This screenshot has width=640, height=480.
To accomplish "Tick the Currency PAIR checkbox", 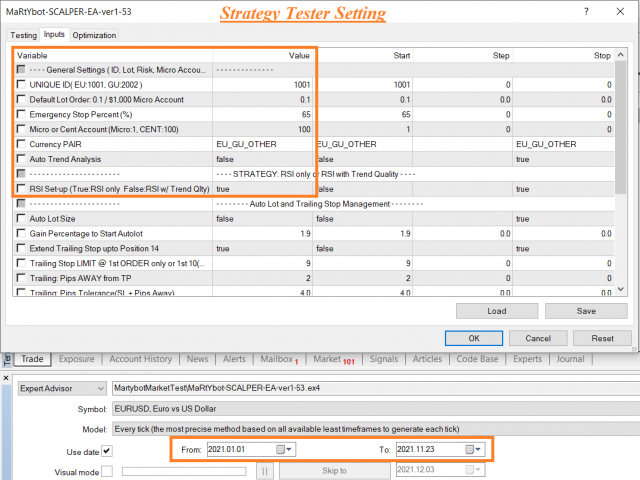I will pos(21,144).
